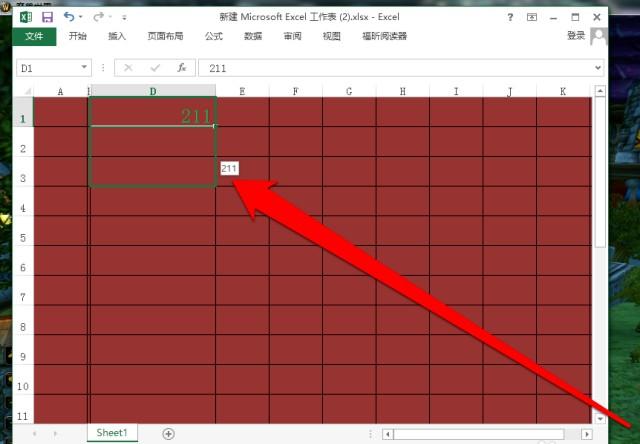Select column E header
Image resolution: width=640 pixels, height=444 pixels.
(x=242, y=91)
